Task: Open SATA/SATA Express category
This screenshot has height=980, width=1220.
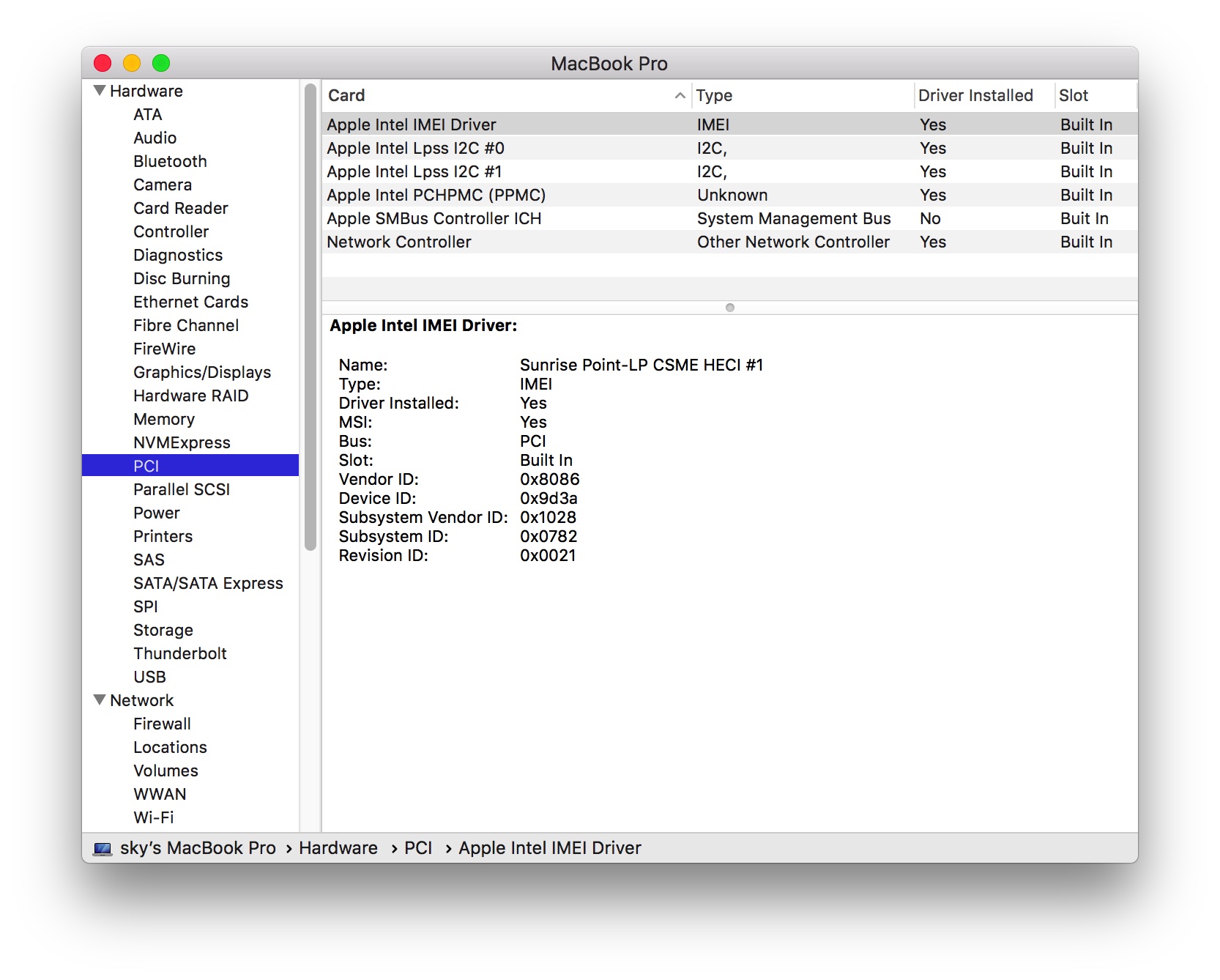Action: coord(208,583)
